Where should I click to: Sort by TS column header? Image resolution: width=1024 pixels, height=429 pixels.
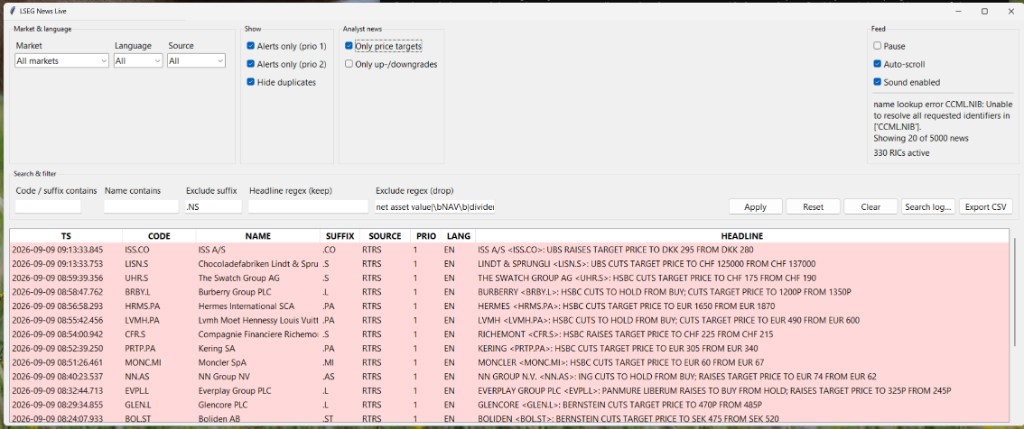(x=67, y=236)
